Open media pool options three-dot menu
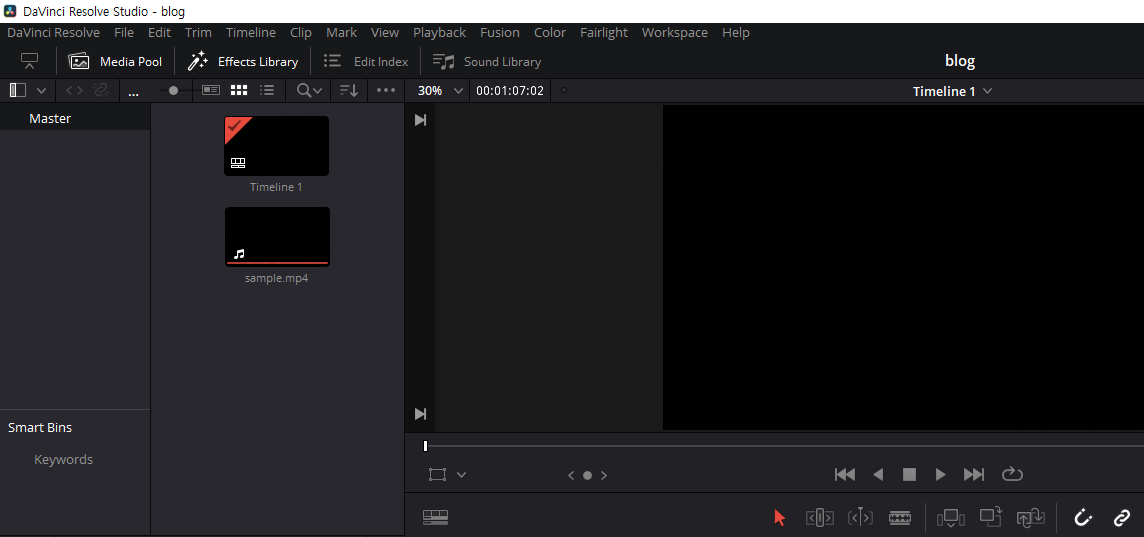Image resolution: width=1144 pixels, height=537 pixels. (x=386, y=90)
